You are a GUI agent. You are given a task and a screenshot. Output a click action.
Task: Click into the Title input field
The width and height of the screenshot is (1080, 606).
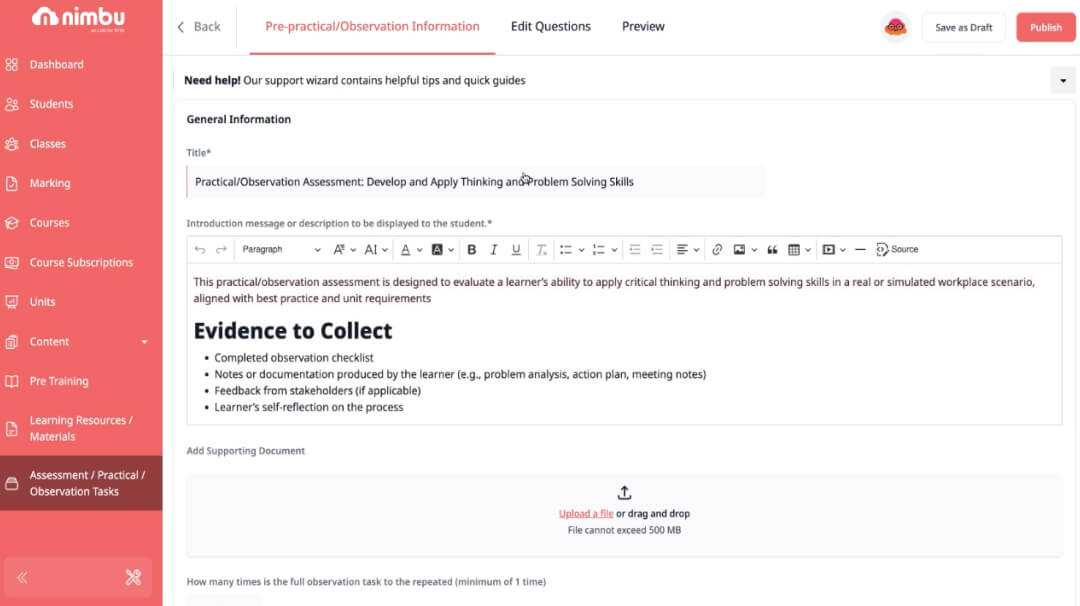(x=476, y=182)
